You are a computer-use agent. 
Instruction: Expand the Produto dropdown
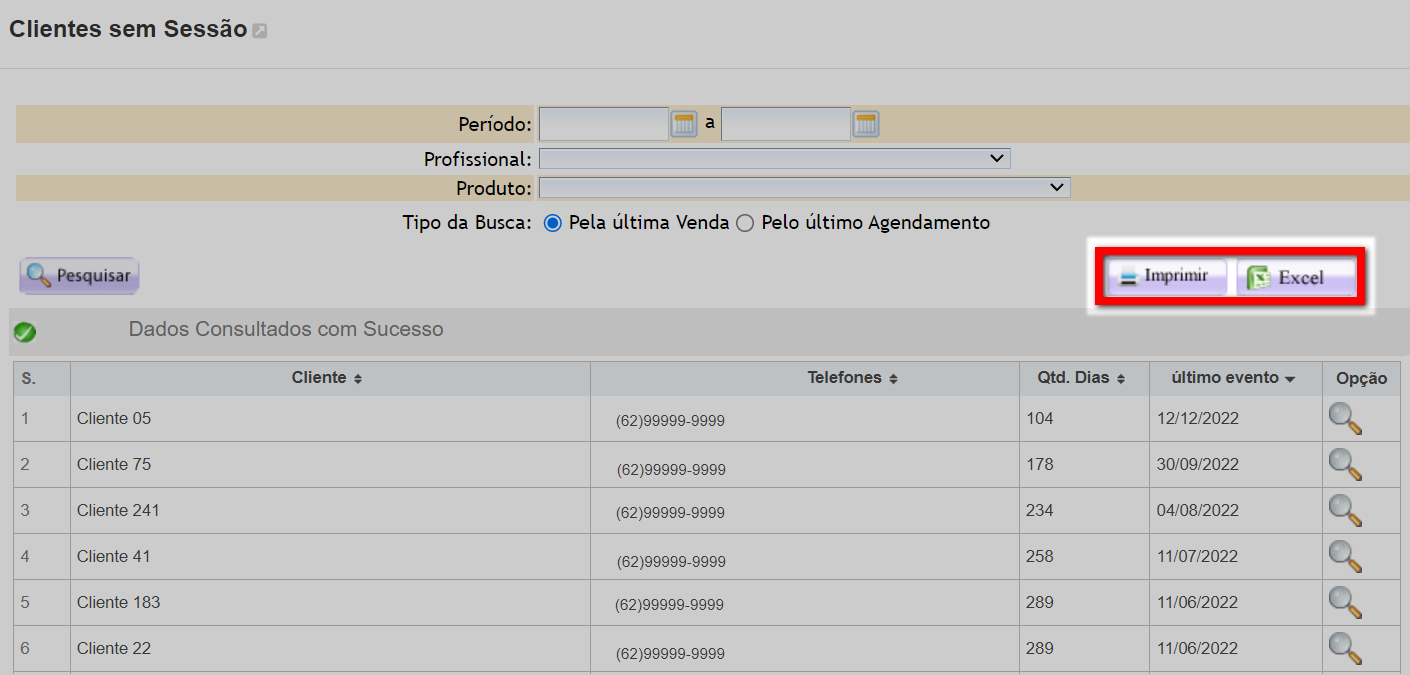[x=804, y=188]
